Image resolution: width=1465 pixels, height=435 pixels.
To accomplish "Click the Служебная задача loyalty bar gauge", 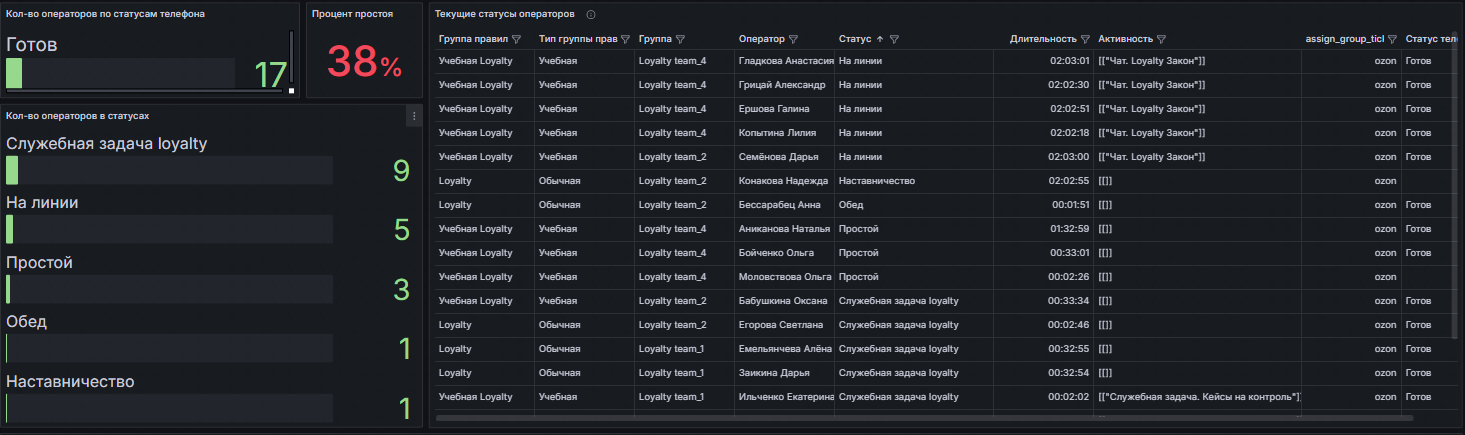I will (168, 171).
